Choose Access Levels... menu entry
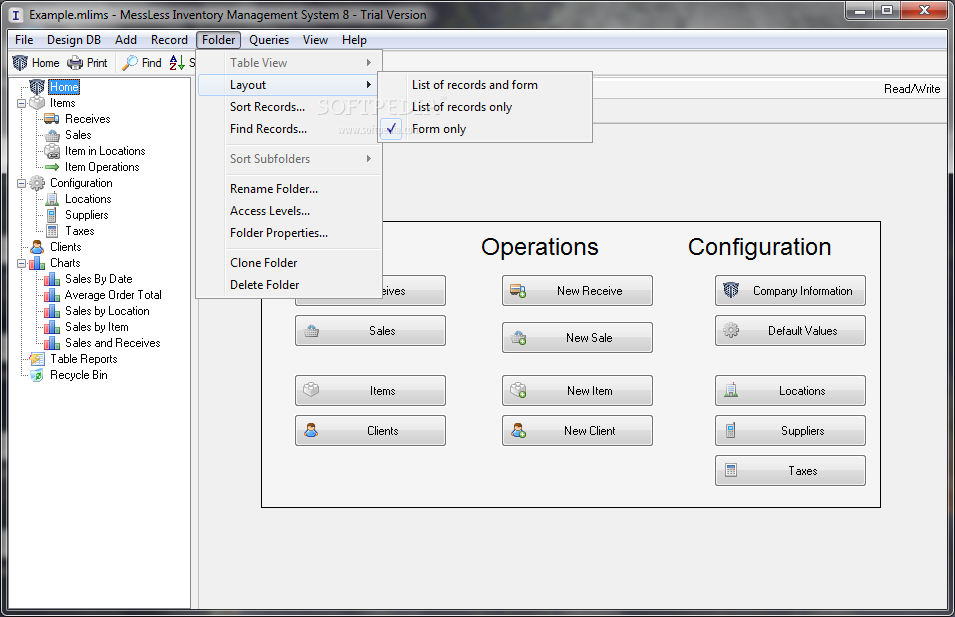Viewport: 955px width, 617px height. pyautogui.click(x=290, y=211)
